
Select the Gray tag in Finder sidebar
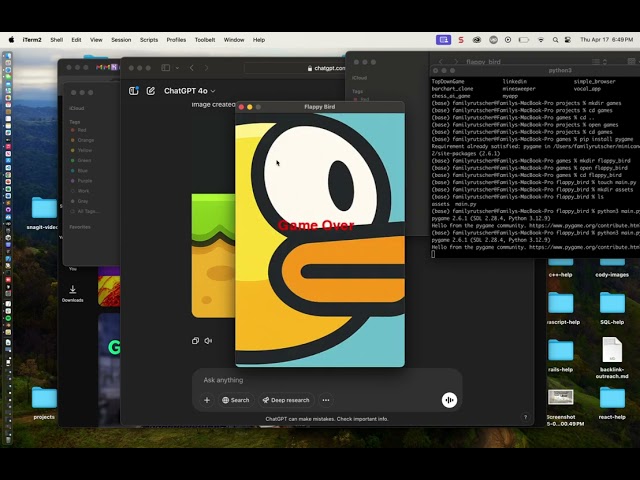click(x=79, y=201)
